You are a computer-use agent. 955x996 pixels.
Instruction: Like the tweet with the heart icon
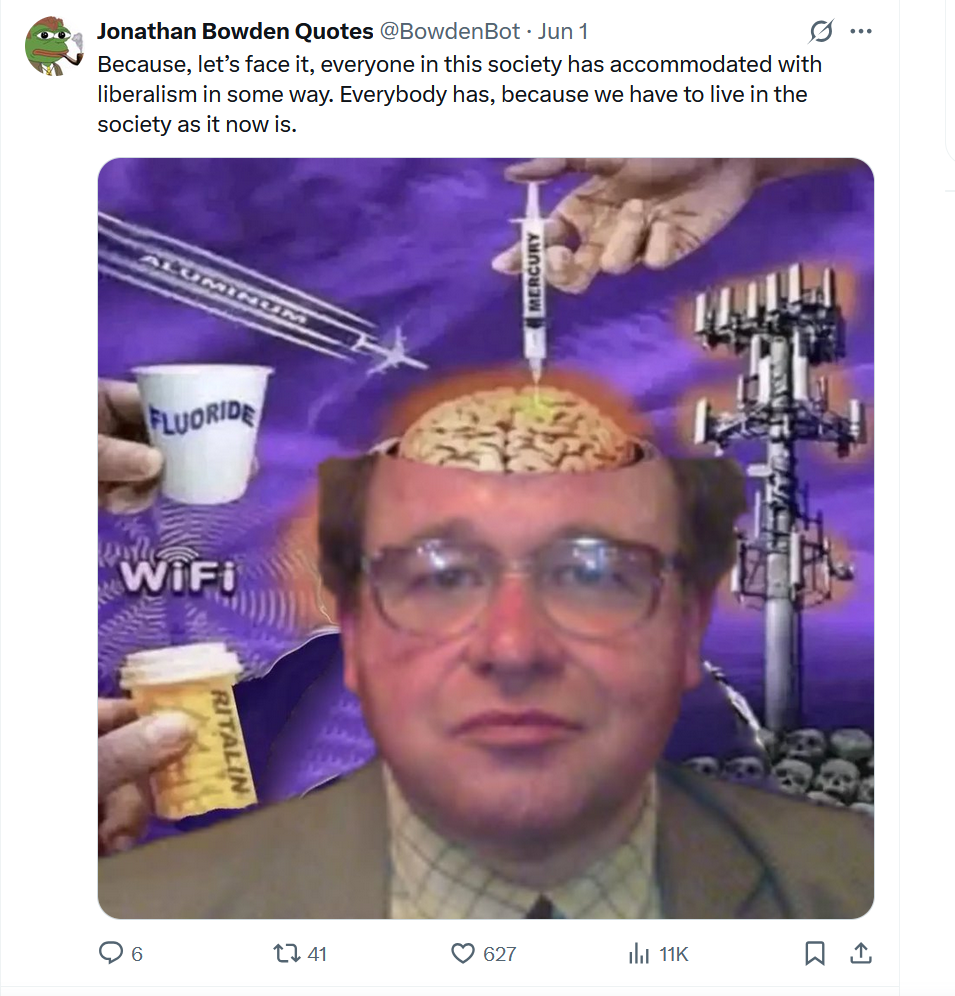coord(463,953)
